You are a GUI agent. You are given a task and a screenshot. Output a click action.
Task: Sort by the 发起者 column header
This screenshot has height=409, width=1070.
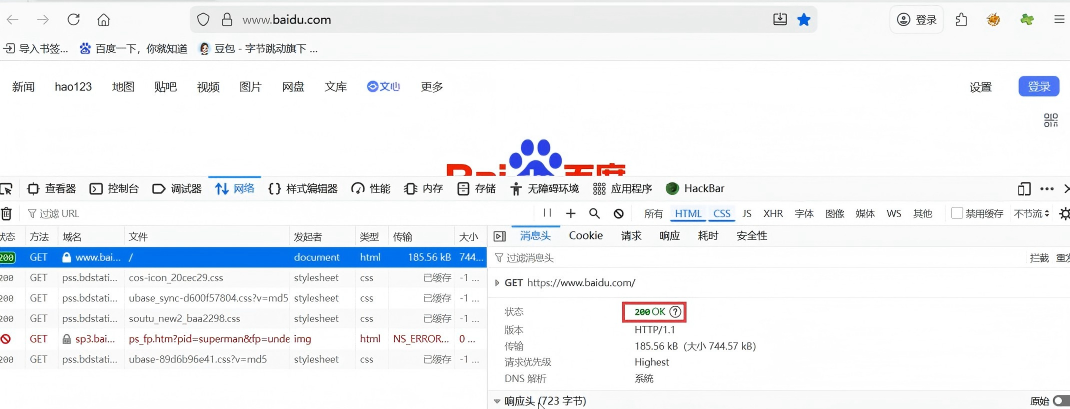[x=322, y=237]
